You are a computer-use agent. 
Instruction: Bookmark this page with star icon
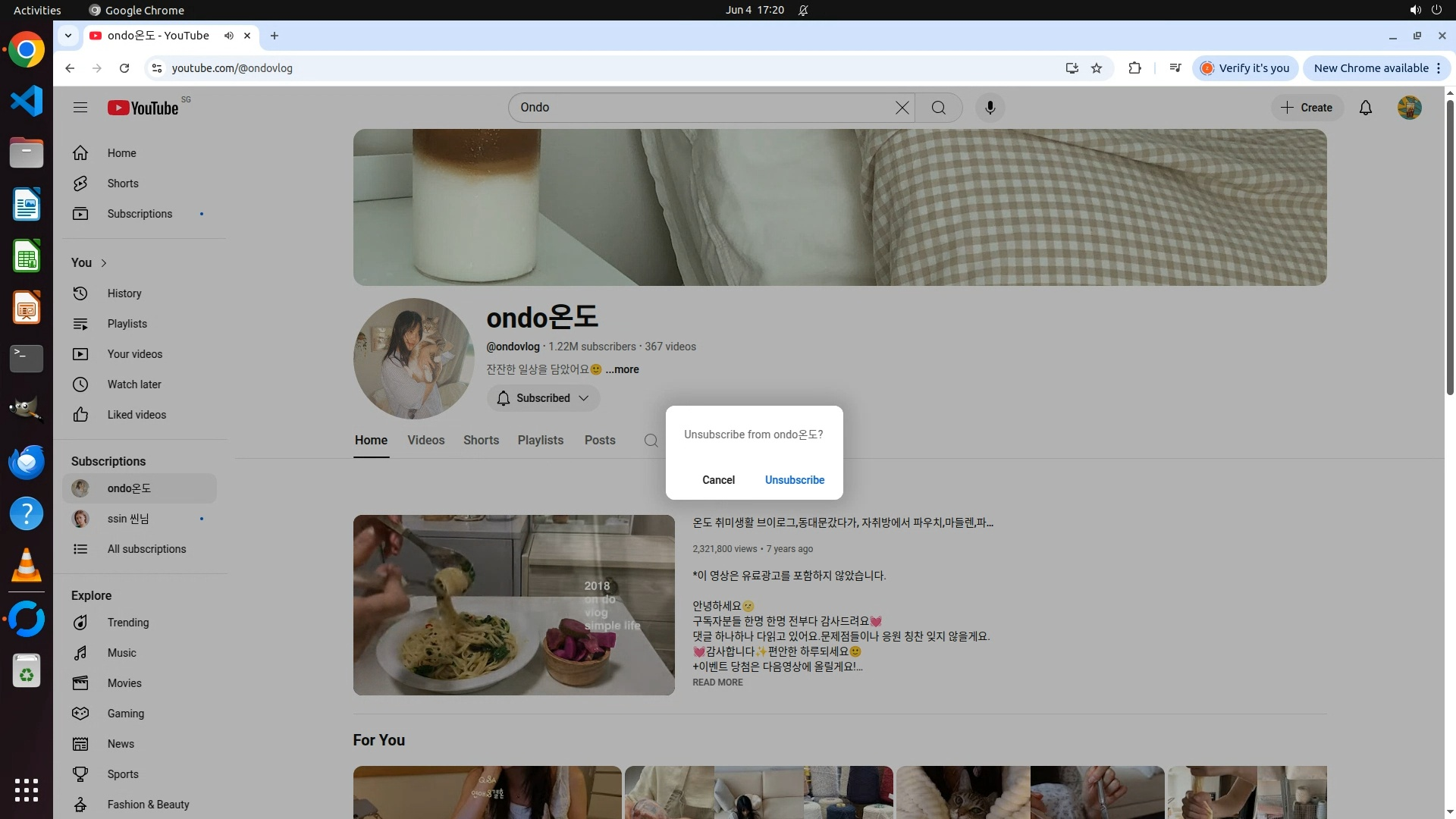coord(1097,68)
